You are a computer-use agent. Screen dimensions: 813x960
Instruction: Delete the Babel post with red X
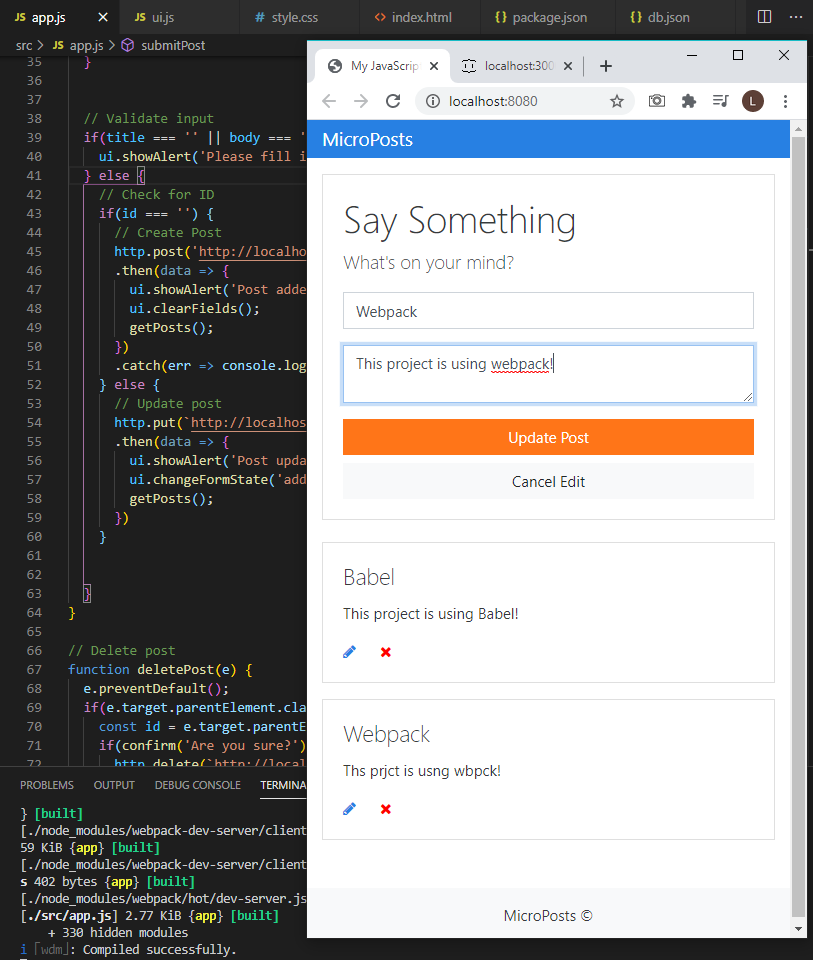coord(386,652)
